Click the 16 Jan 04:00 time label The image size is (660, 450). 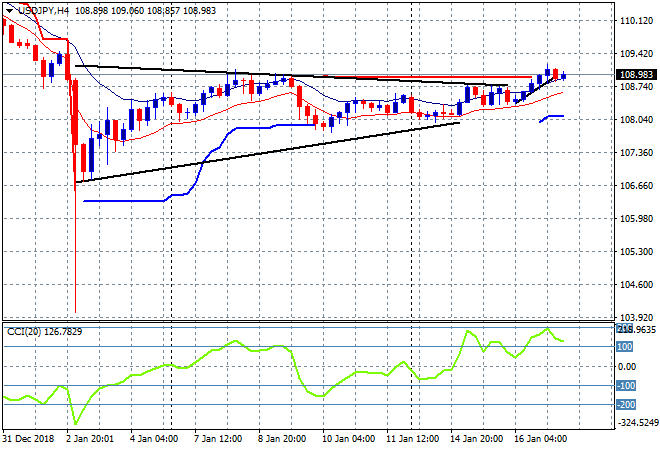coord(540,439)
